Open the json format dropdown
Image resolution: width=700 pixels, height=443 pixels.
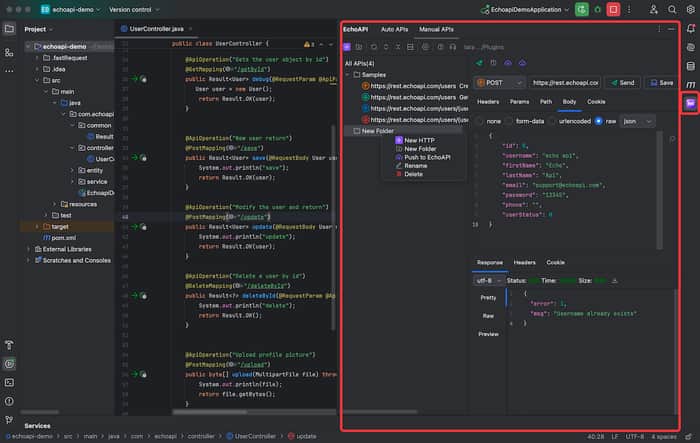(x=637, y=121)
